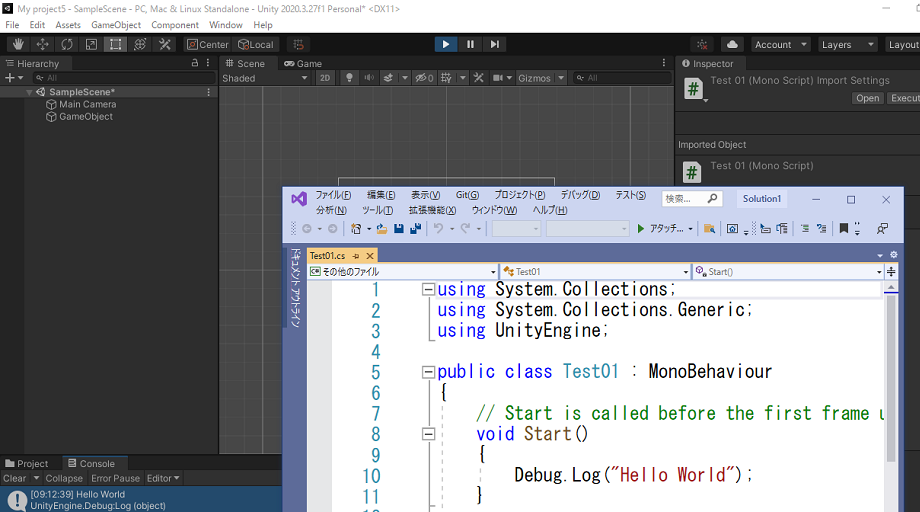Select the Unity Hand tool
Screen dimensions: 920x512
click(18, 45)
